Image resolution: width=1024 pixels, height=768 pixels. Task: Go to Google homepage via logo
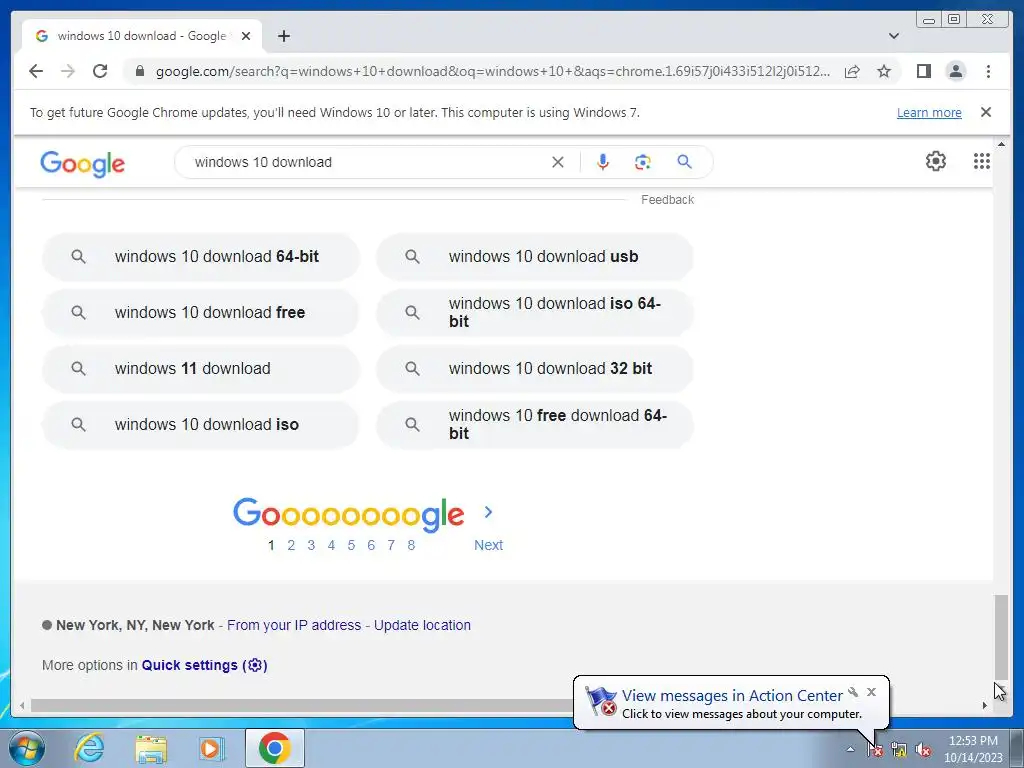[x=82, y=163]
